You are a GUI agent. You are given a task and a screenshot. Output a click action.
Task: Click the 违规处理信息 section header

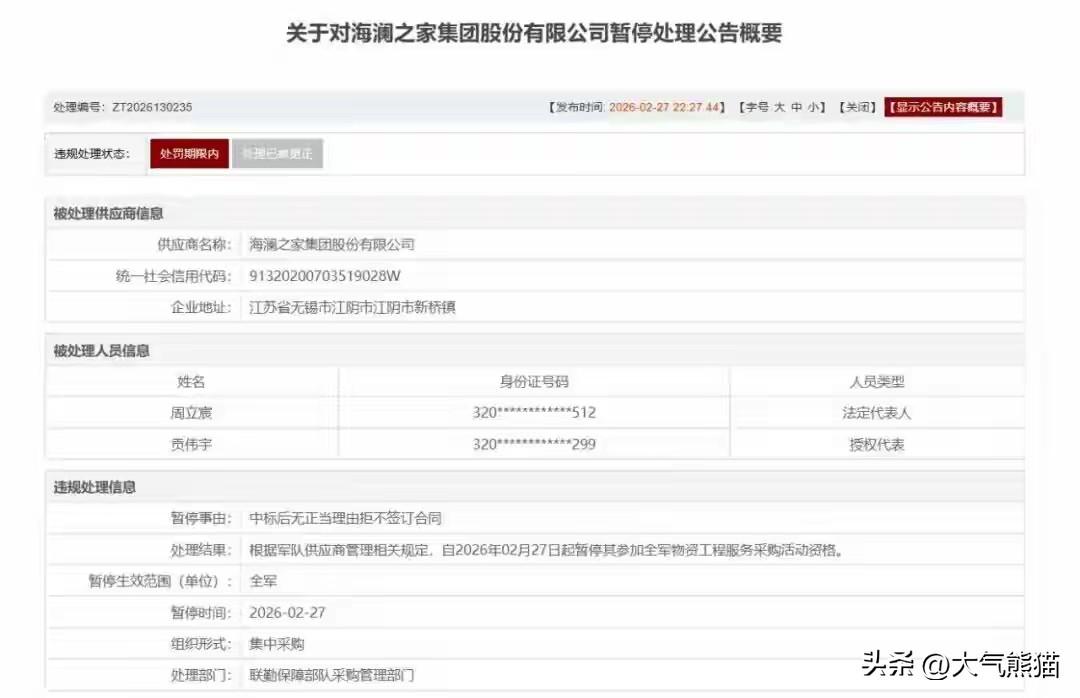click(x=95, y=487)
